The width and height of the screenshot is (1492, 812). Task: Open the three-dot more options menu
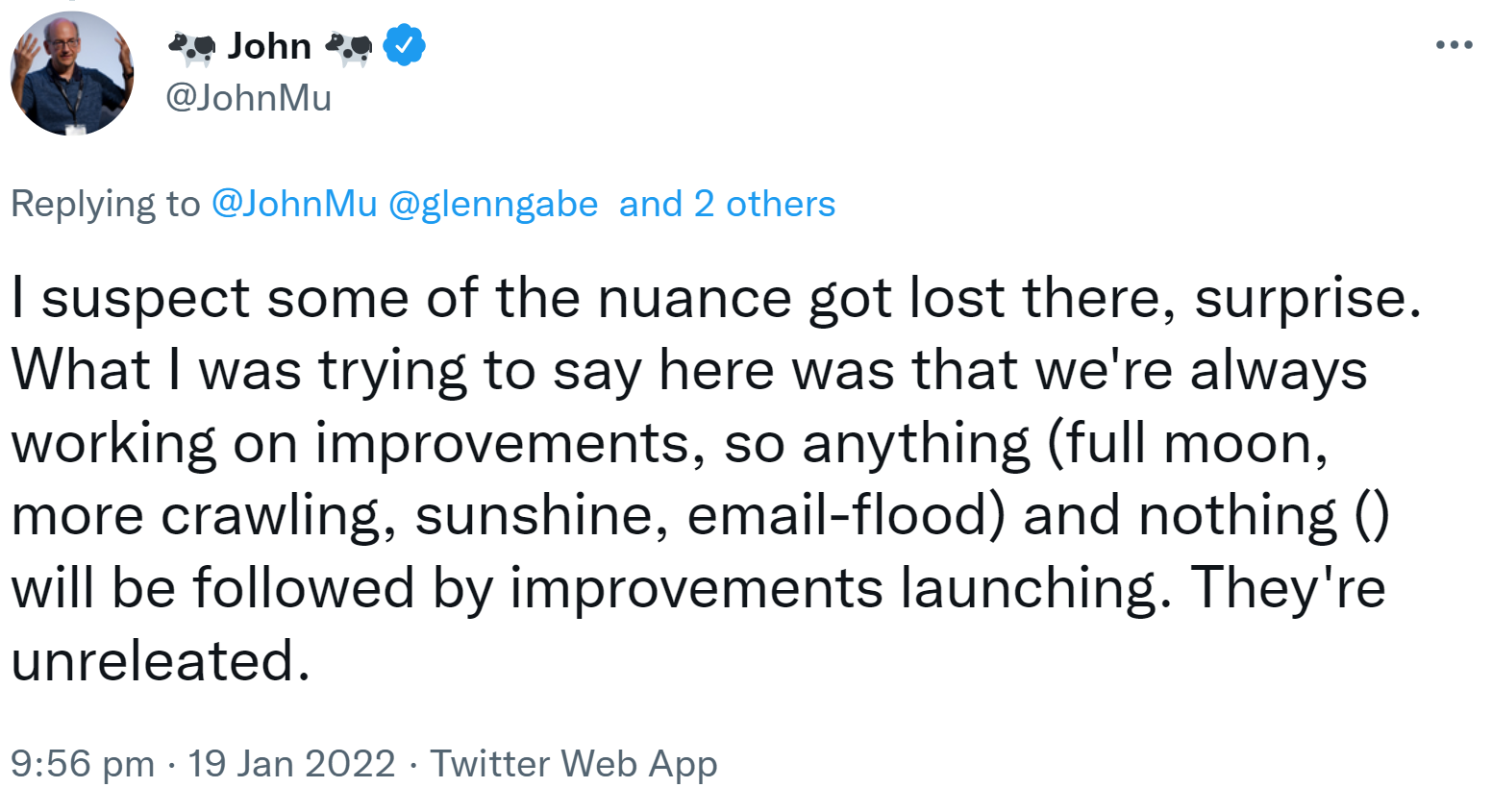(x=1454, y=45)
